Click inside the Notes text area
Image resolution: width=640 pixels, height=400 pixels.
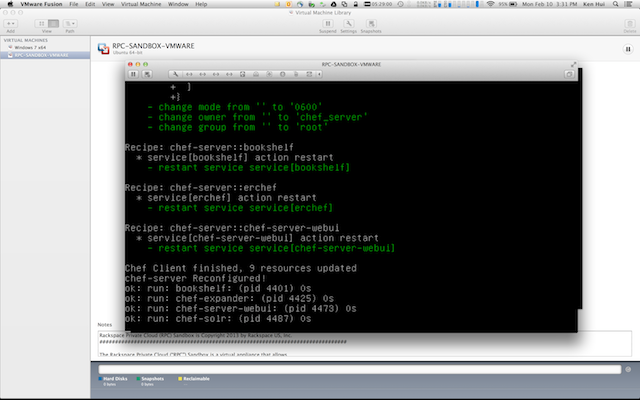coord(364,344)
